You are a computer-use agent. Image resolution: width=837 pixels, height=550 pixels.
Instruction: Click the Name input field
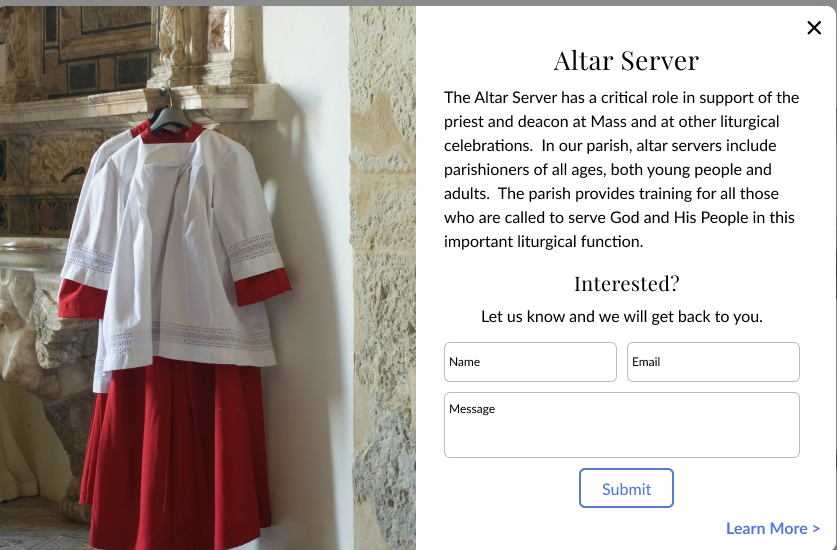[530, 362]
